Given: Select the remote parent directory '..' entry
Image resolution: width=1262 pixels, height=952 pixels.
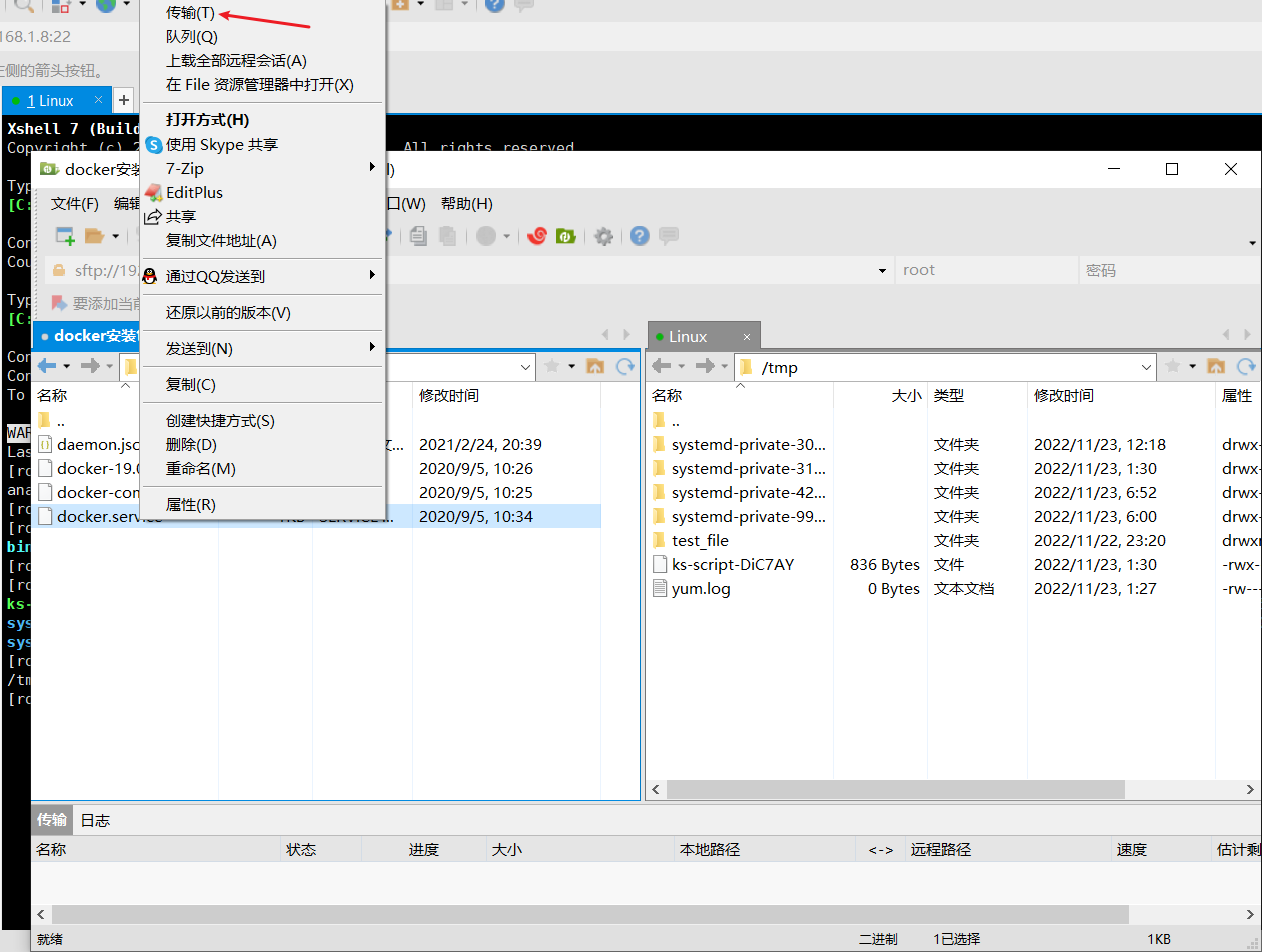Looking at the screenshot, I should (676, 421).
